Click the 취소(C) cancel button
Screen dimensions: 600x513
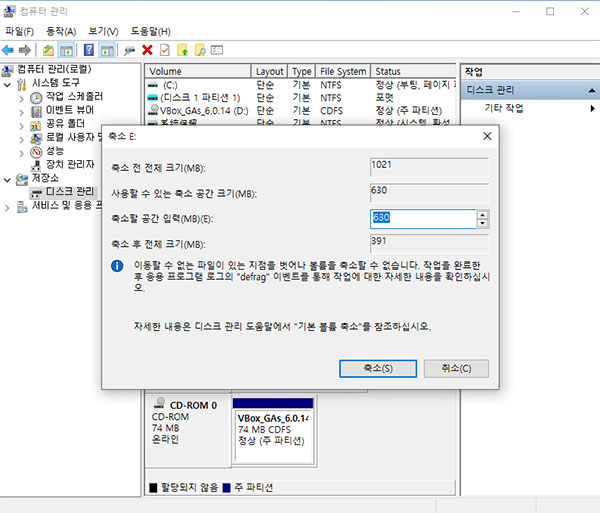point(456,368)
